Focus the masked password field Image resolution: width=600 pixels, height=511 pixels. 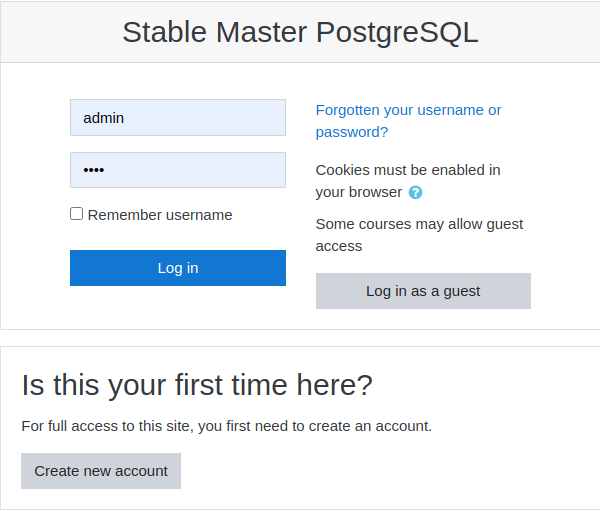tap(178, 170)
